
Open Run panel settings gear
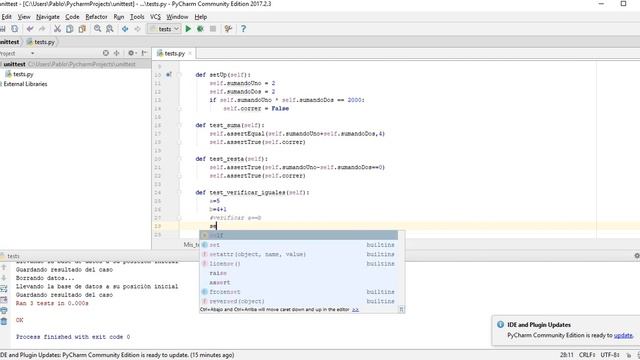pyautogui.click(x=637, y=256)
